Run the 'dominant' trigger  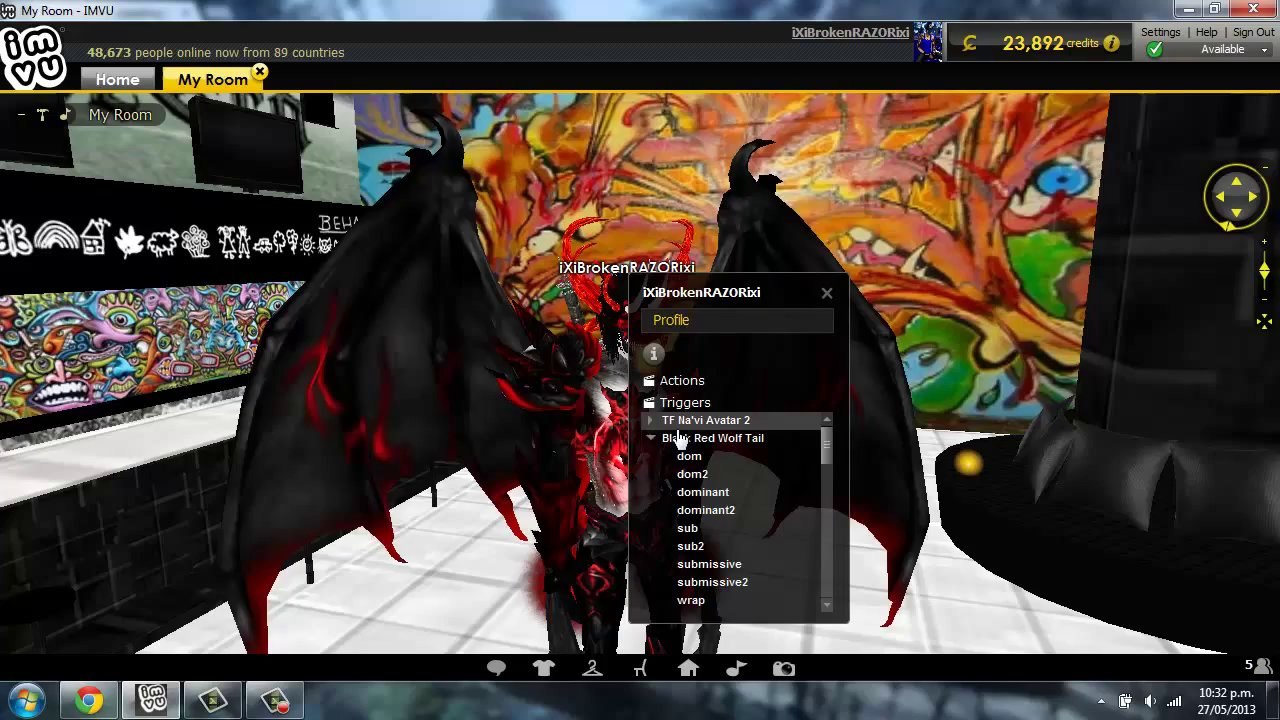click(703, 492)
